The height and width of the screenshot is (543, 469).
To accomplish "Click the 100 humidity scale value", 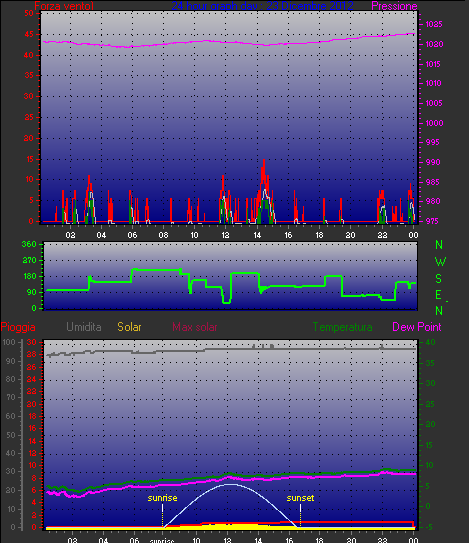I will (9, 342).
